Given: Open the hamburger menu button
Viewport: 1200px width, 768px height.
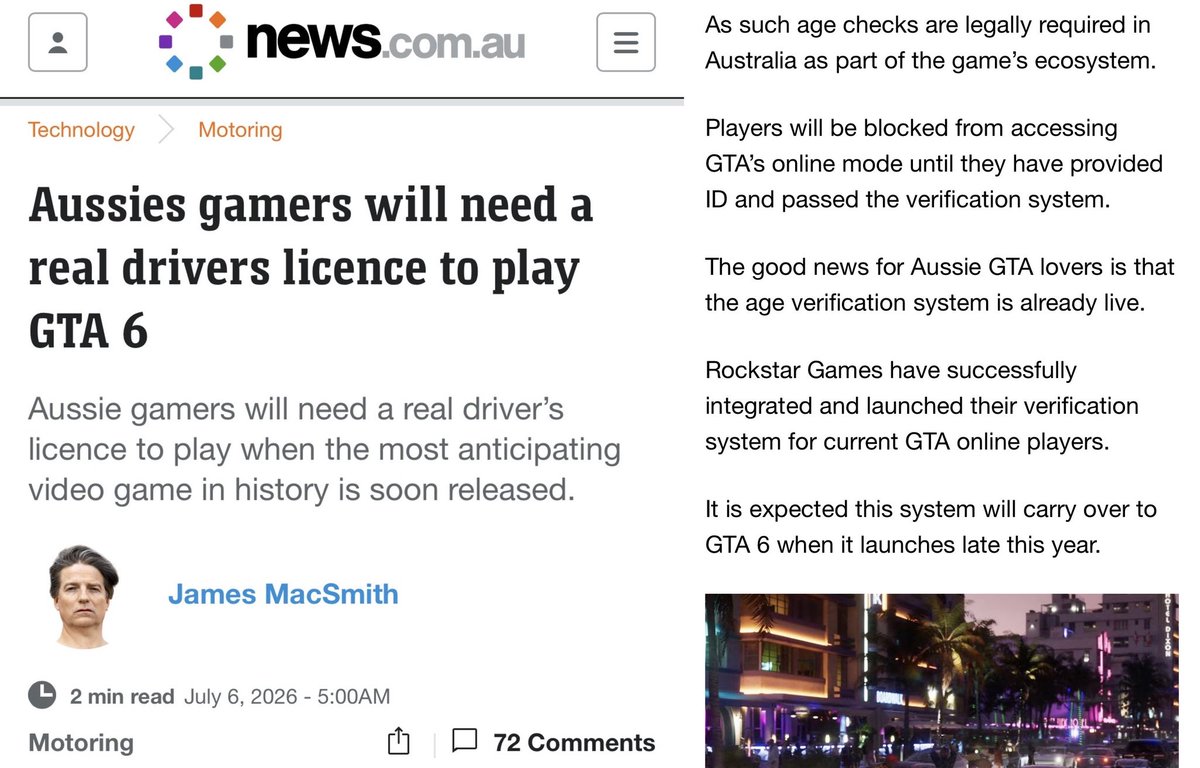Looking at the screenshot, I should (x=626, y=42).
